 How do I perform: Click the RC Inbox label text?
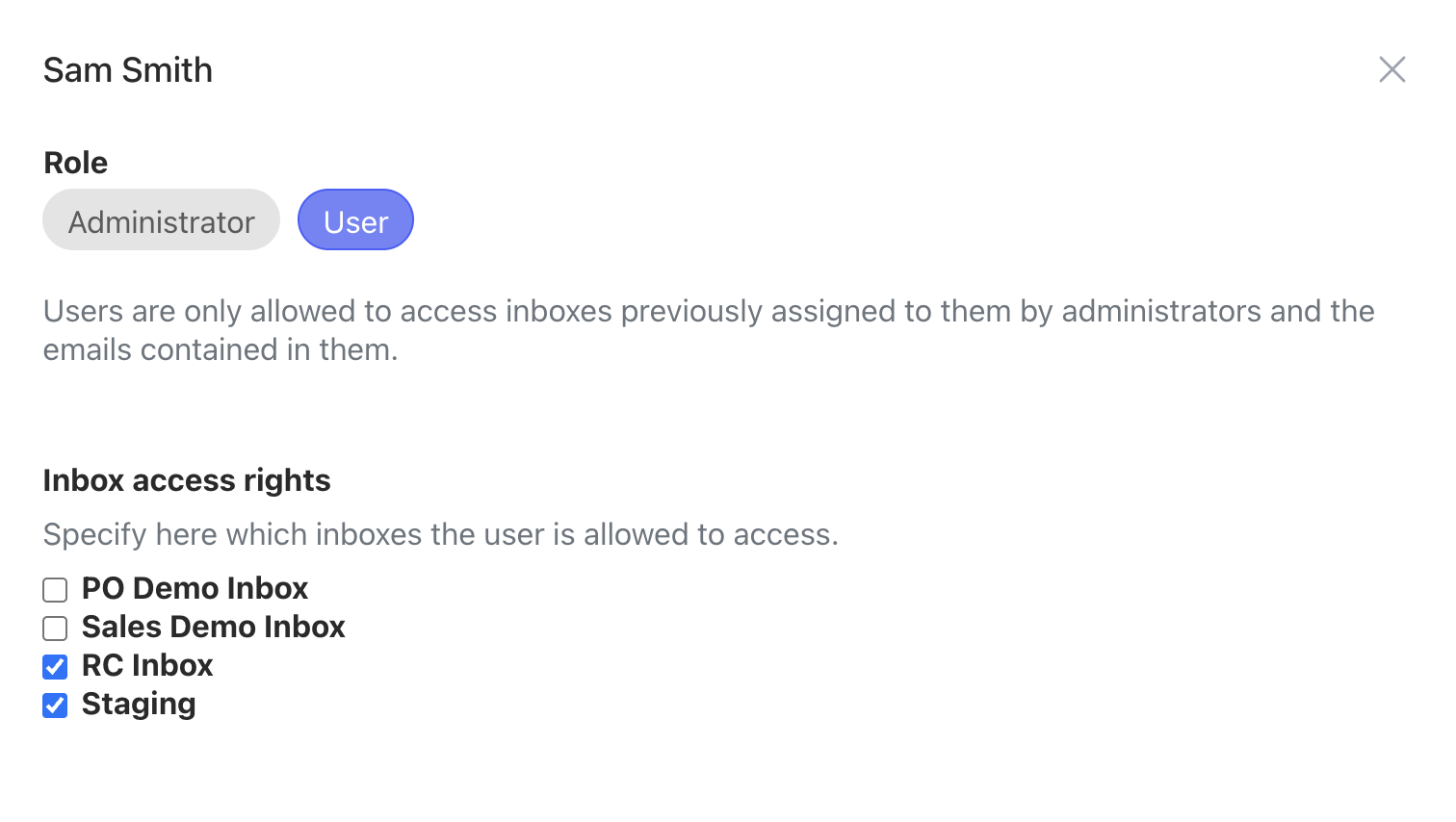146,666
